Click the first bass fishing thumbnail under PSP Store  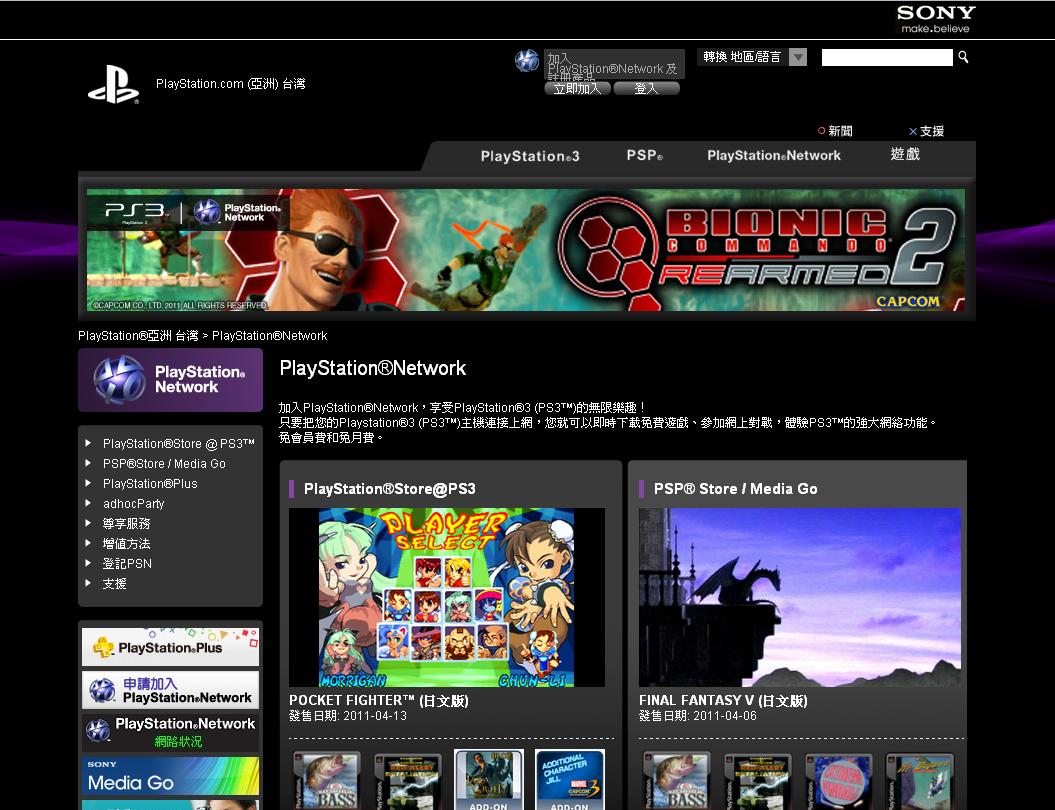677,780
